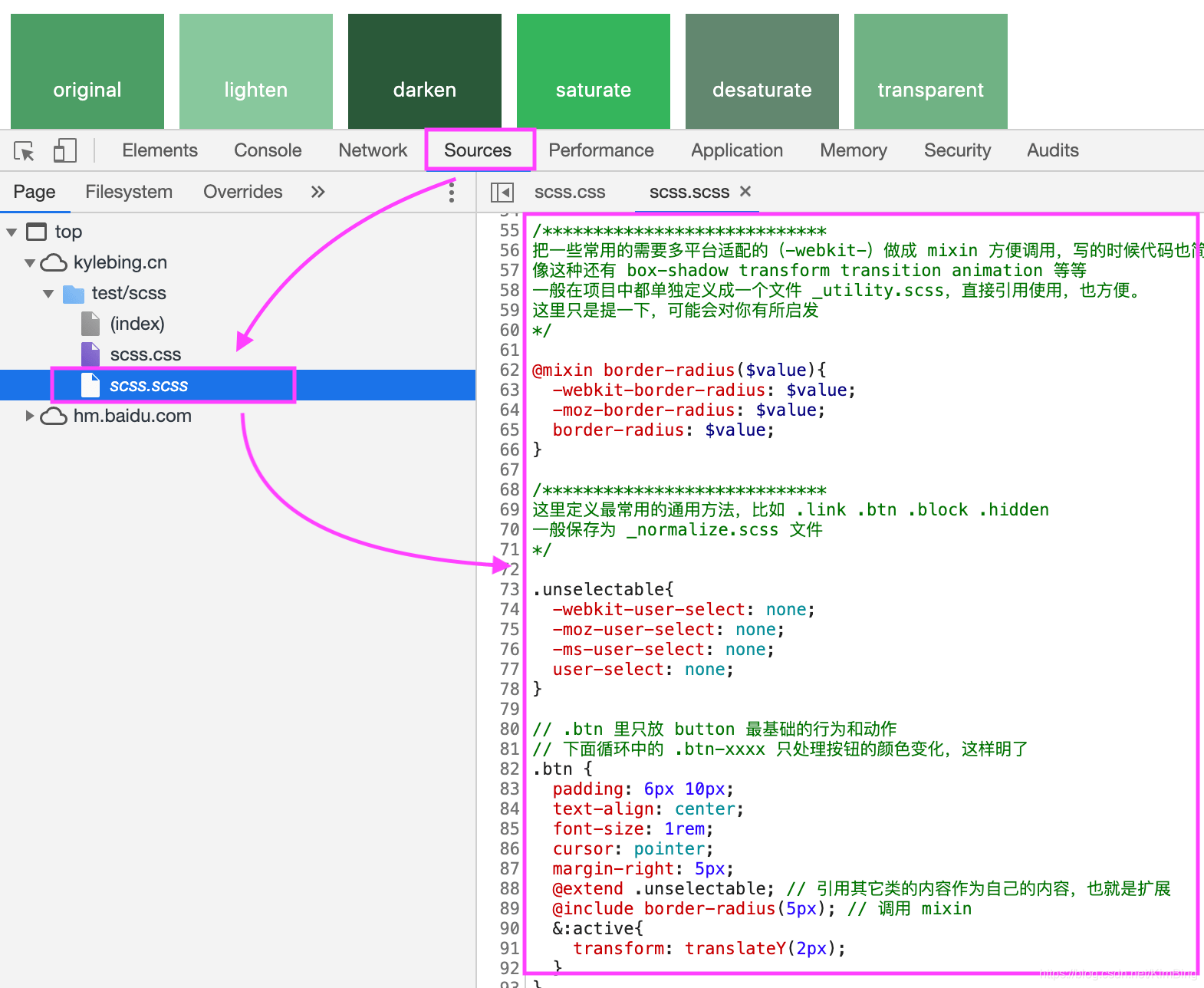
Task: Collapse the top frame tree node
Action: tap(12, 232)
